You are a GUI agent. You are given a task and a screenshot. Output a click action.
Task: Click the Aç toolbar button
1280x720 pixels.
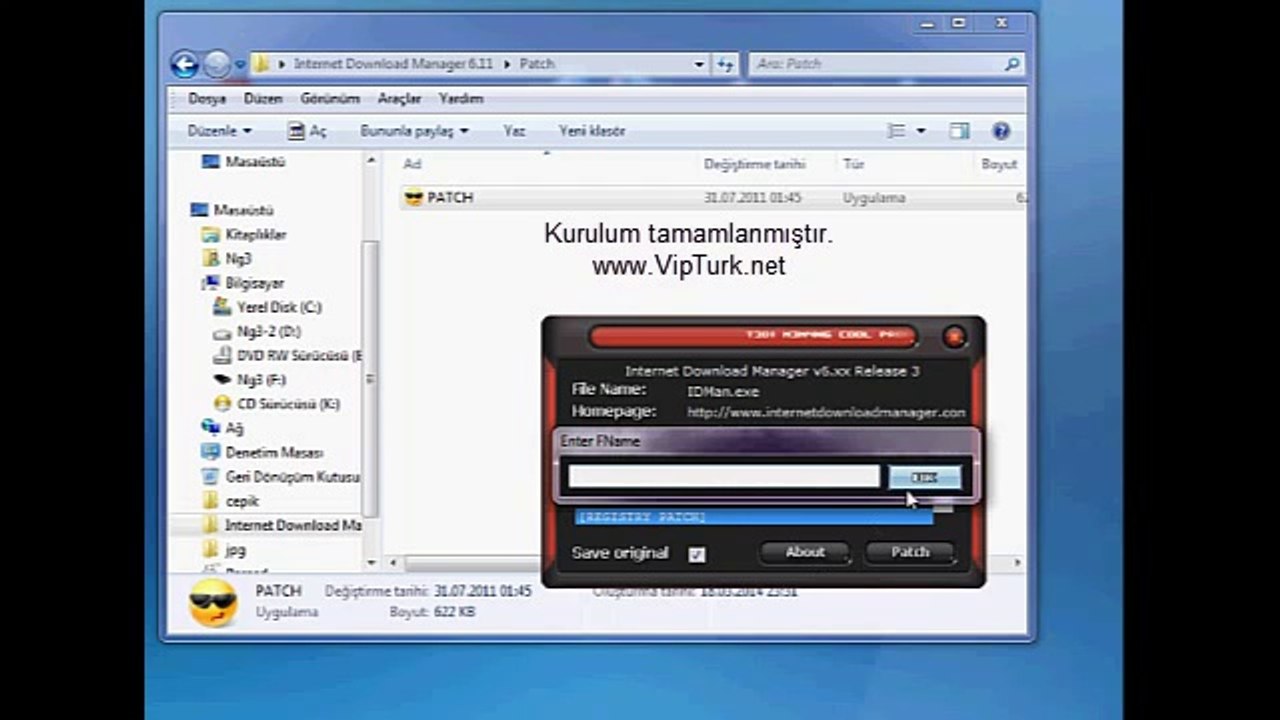pos(307,131)
